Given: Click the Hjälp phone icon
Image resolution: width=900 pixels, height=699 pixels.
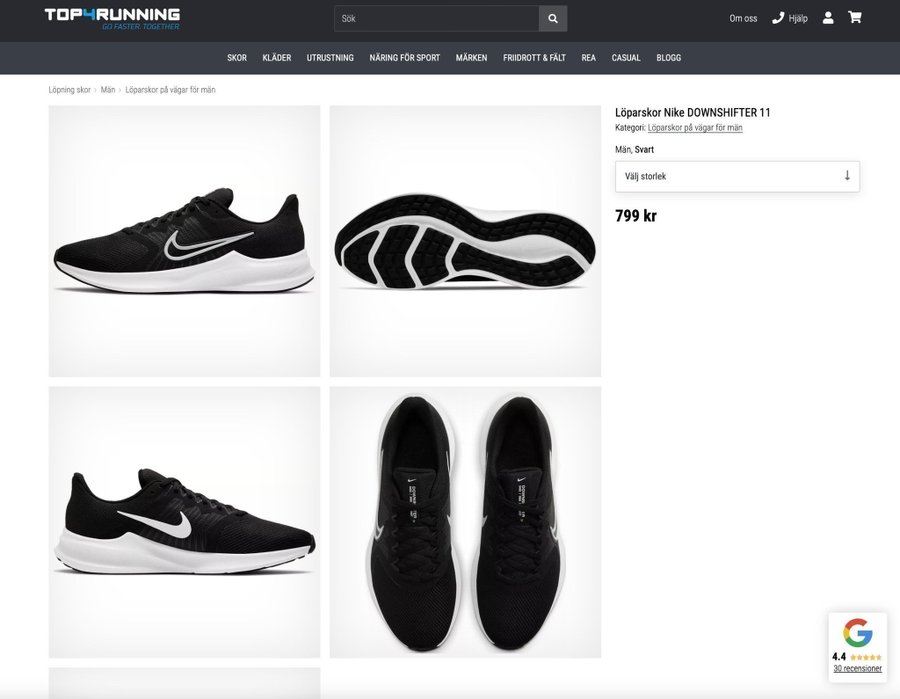Looking at the screenshot, I should 778,18.
